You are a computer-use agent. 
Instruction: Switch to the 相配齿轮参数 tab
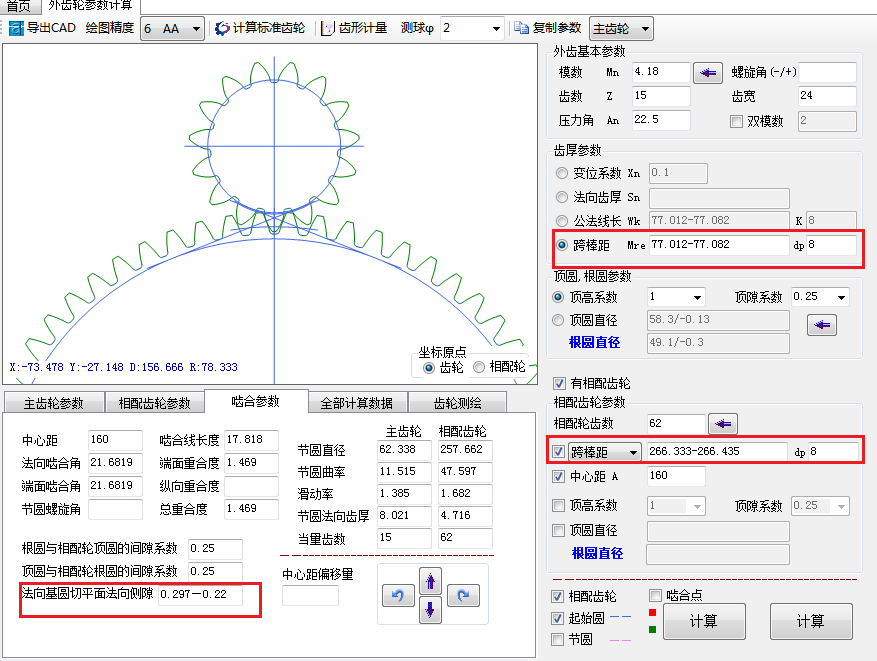(x=155, y=403)
